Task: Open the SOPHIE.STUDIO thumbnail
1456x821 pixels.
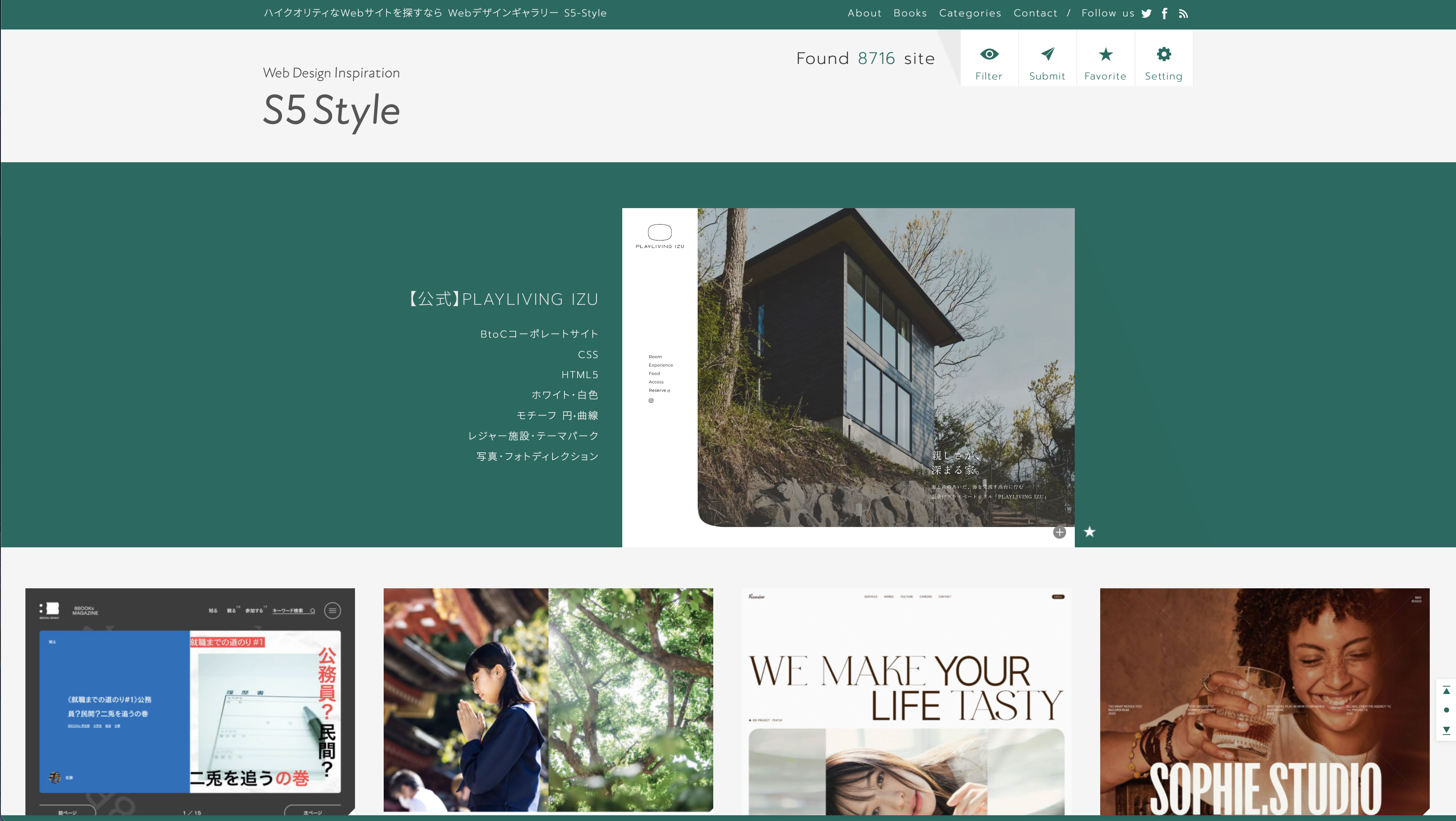Action: (x=1265, y=701)
